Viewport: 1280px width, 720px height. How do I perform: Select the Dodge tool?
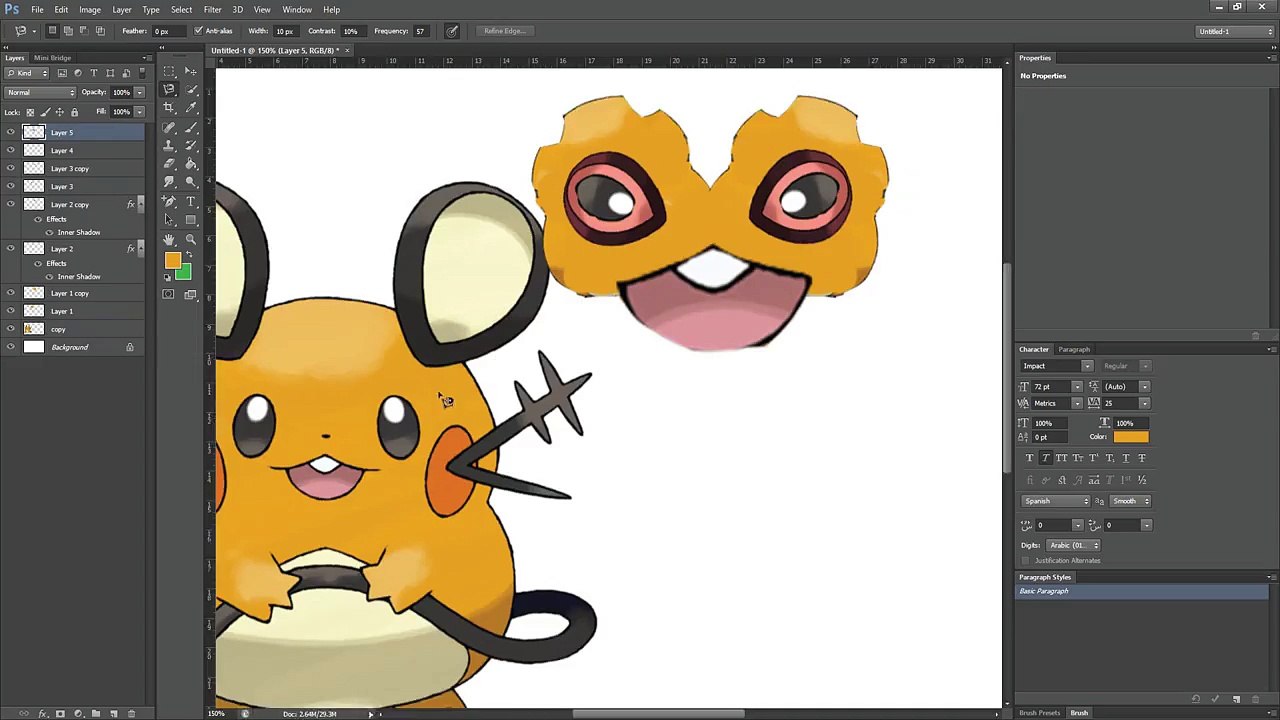191,181
